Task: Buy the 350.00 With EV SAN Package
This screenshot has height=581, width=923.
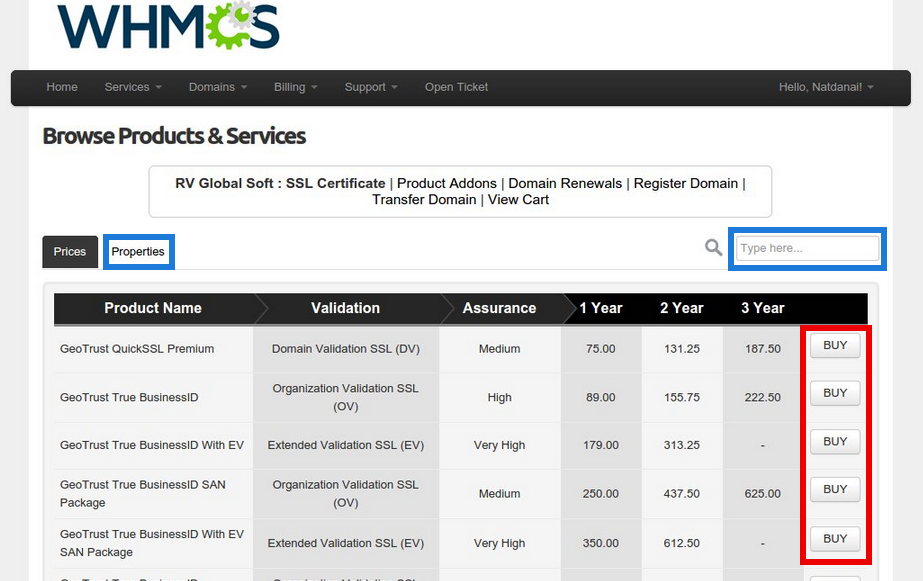Action: (835, 539)
